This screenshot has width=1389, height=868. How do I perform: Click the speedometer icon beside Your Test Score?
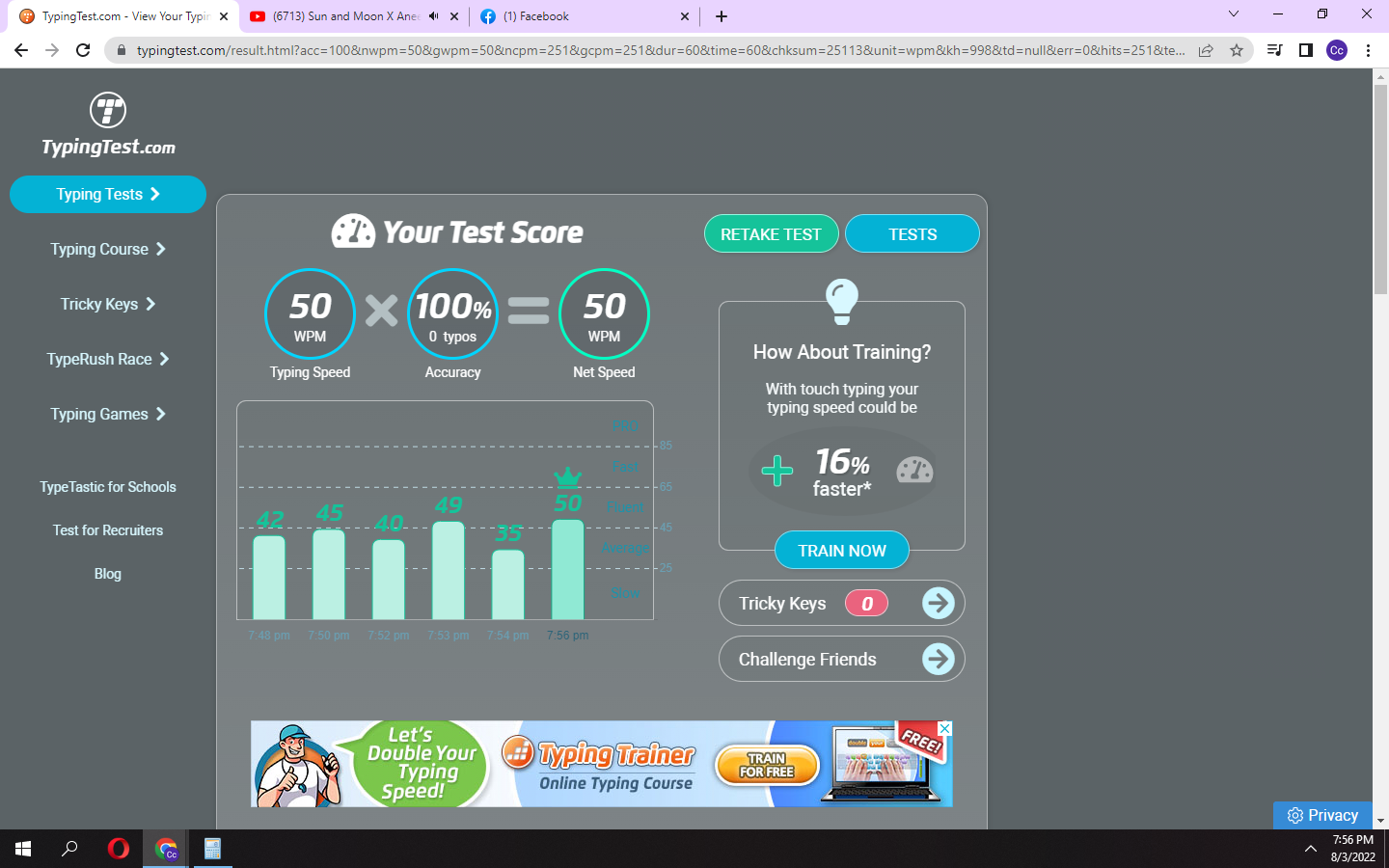(x=353, y=231)
